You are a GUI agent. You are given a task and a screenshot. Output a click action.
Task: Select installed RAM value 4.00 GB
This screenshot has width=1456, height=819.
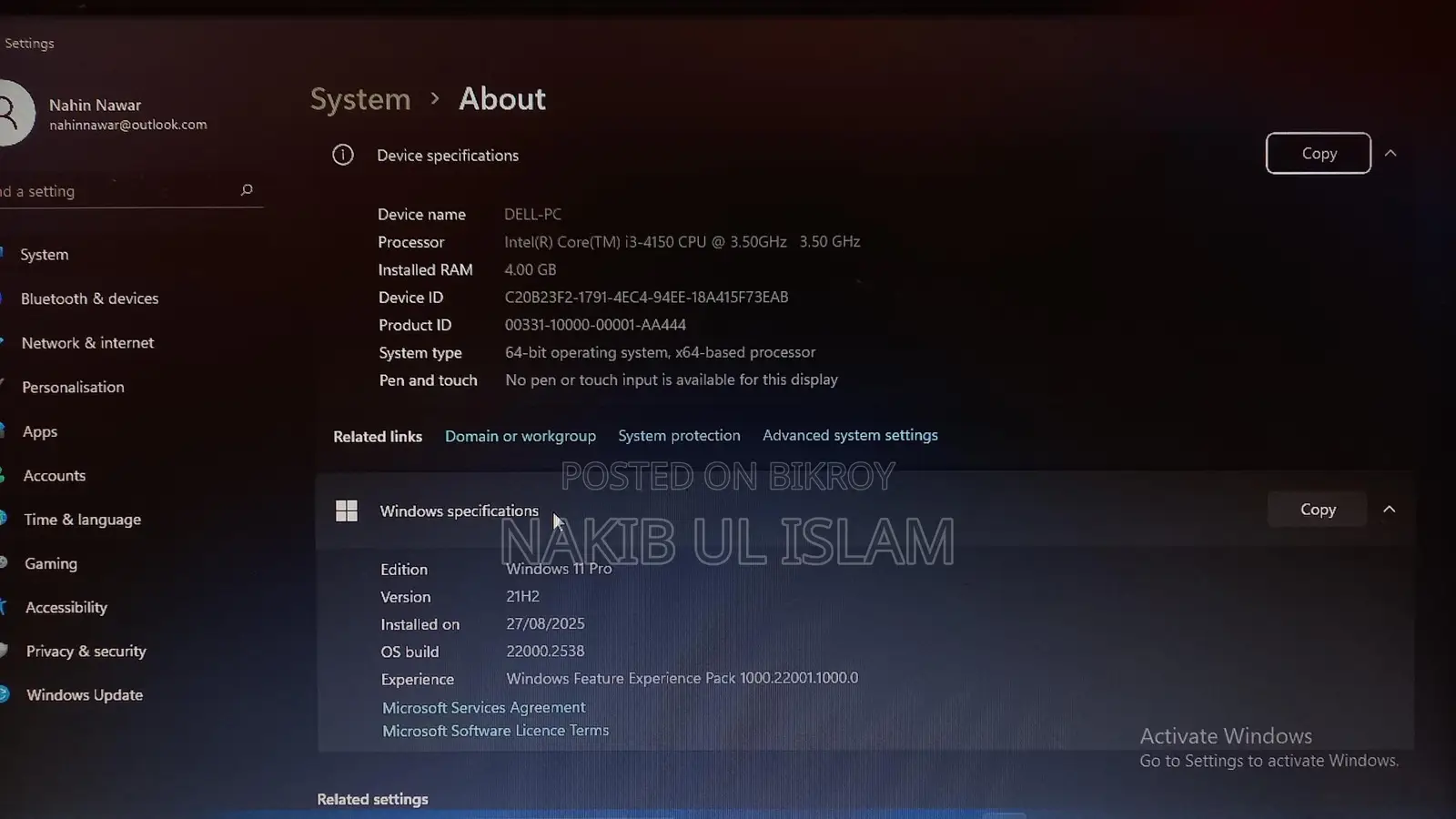point(531,269)
